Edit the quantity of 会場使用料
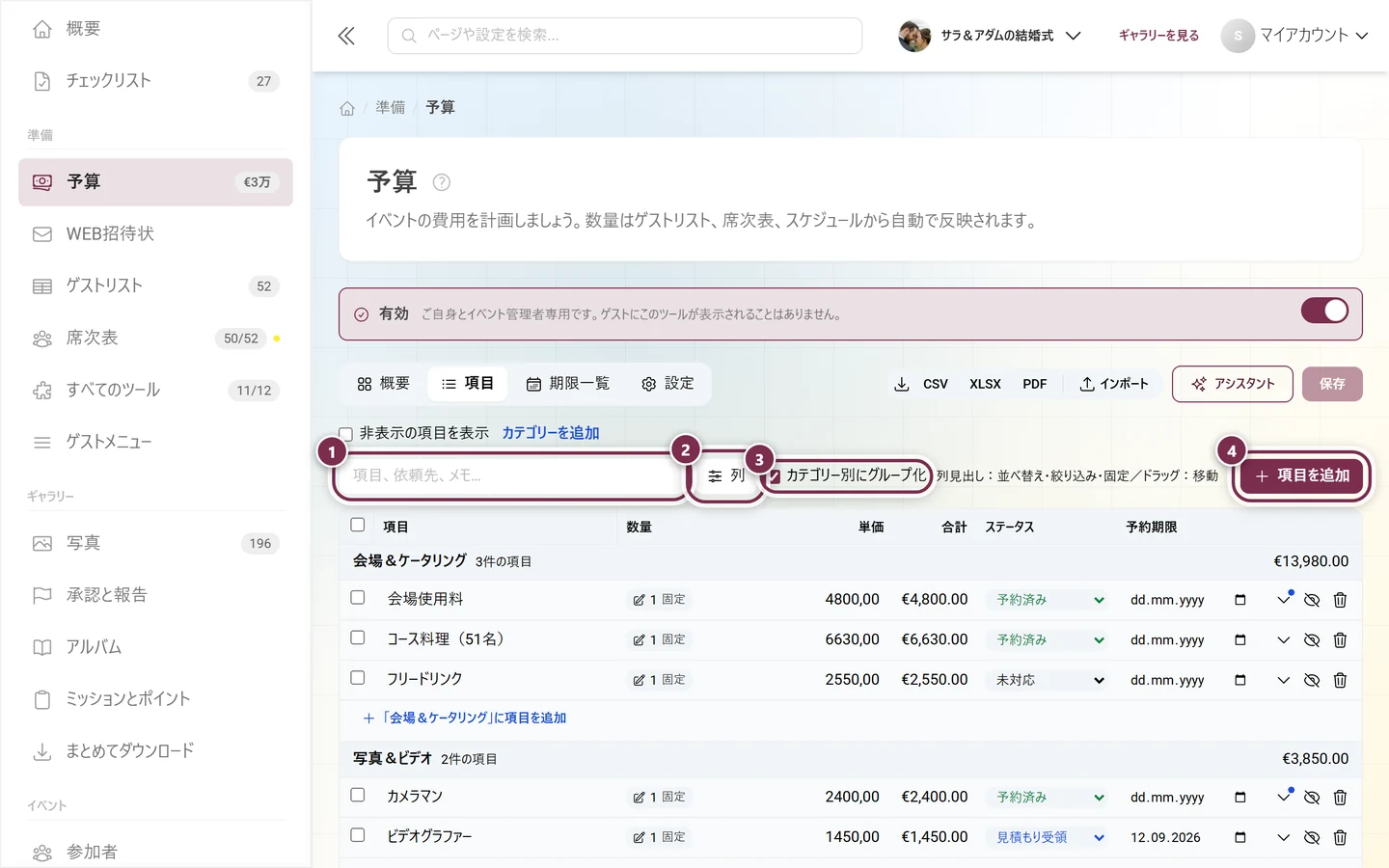This screenshot has height=868, width=1389. coord(659,600)
